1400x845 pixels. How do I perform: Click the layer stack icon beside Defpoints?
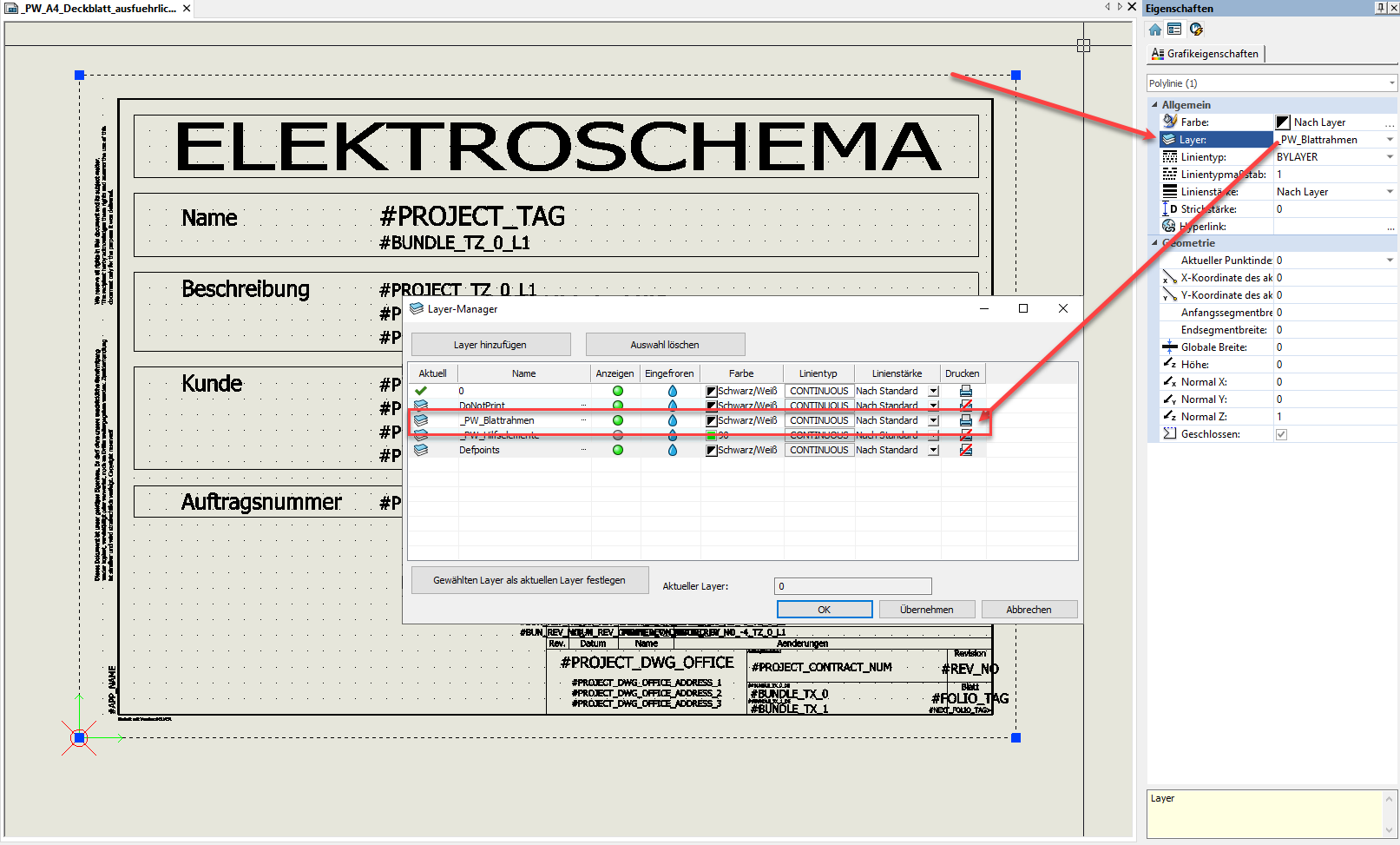[x=421, y=450]
